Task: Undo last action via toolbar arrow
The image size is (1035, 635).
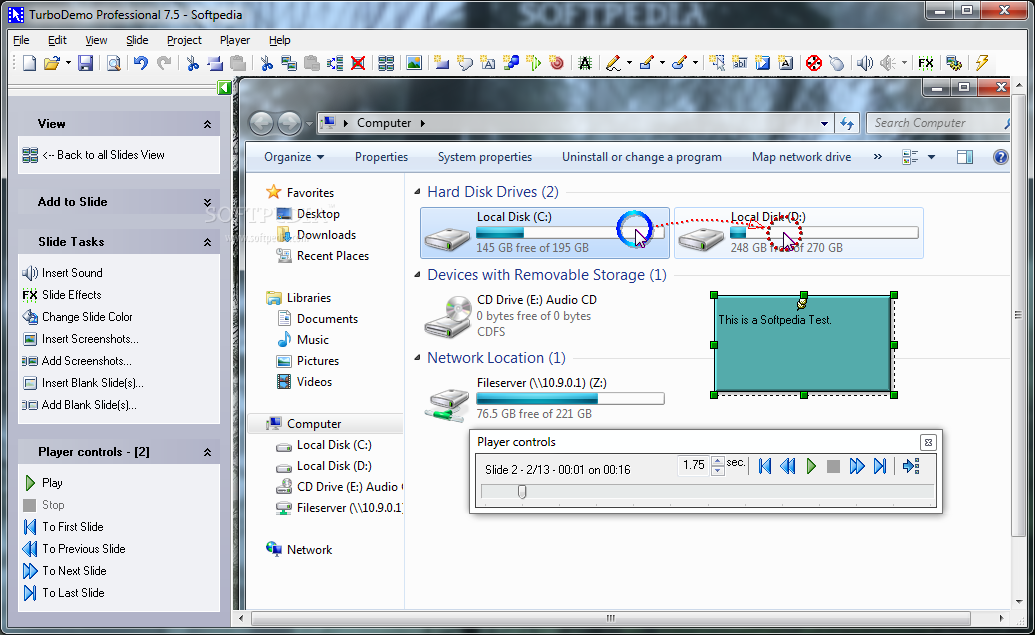Action: point(141,63)
